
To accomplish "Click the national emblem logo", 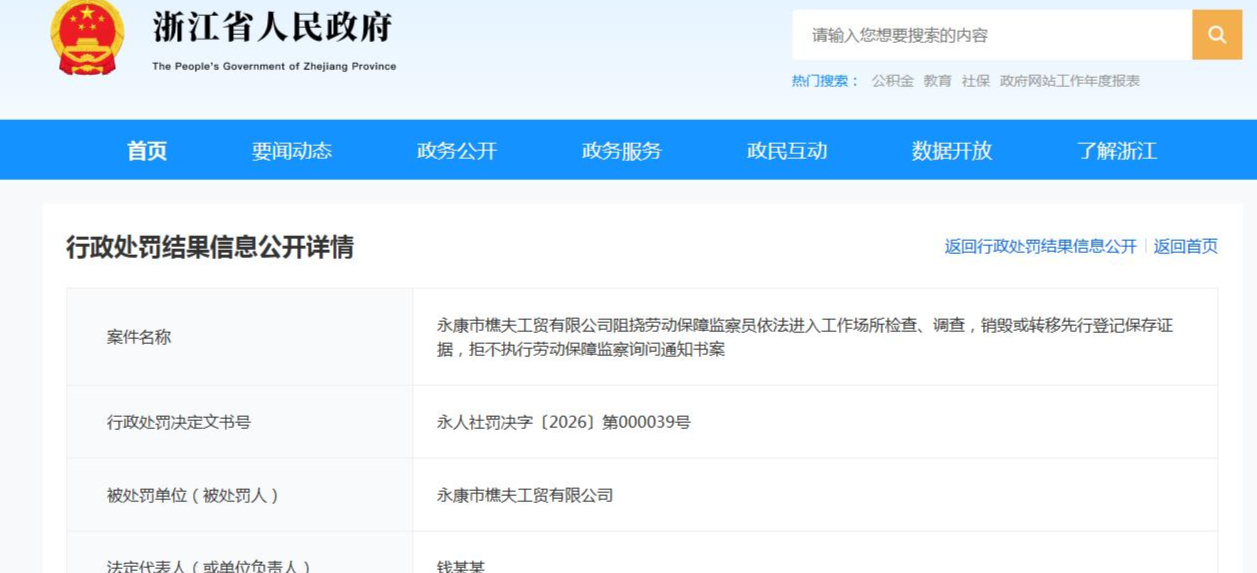I will 88,37.
